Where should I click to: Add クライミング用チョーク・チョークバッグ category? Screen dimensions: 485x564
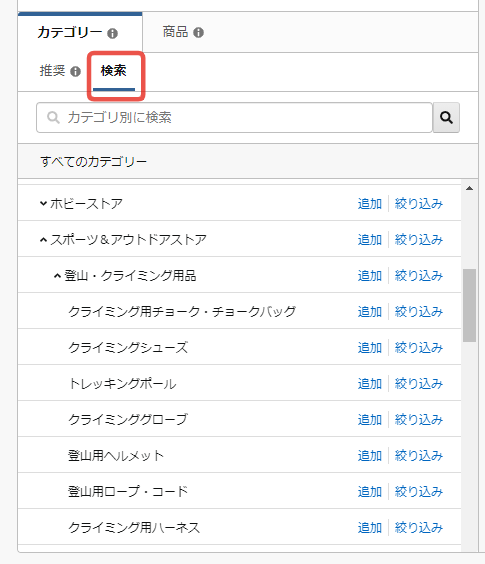click(x=370, y=312)
